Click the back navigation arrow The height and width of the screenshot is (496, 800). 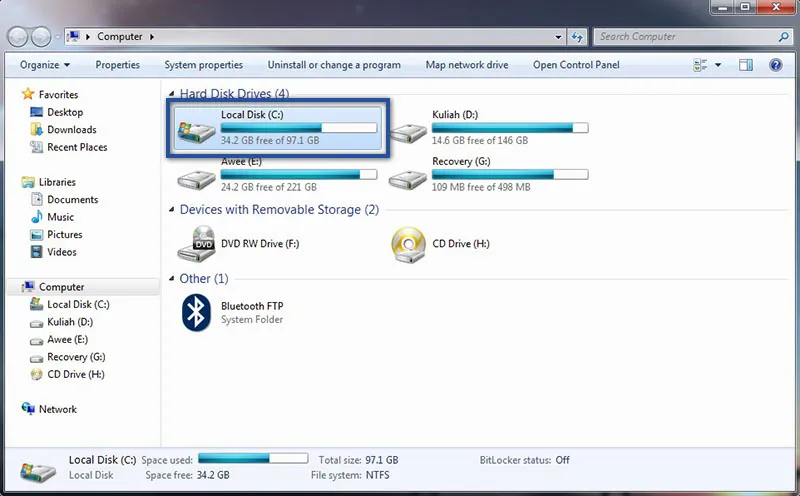tap(18, 37)
